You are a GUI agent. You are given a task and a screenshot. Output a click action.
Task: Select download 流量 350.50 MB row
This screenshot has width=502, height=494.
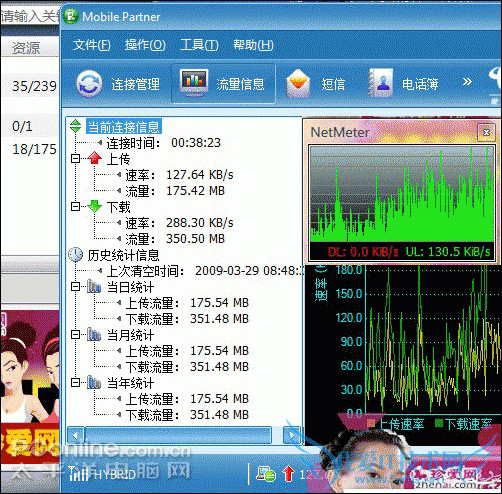[x=175, y=239]
